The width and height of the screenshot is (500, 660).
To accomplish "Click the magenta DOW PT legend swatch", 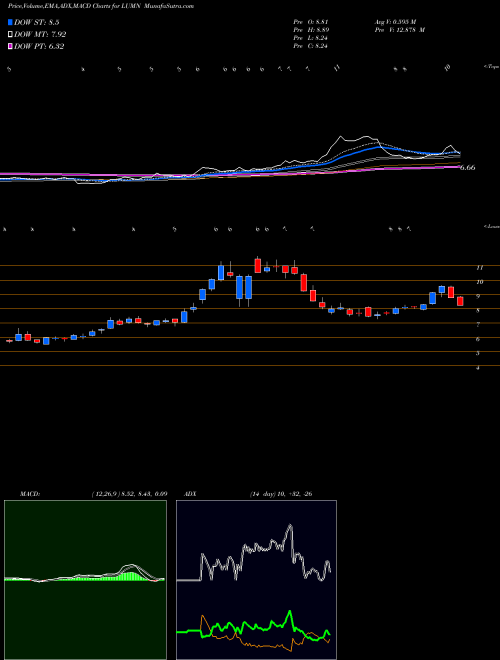I will click(x=11, y=46).
